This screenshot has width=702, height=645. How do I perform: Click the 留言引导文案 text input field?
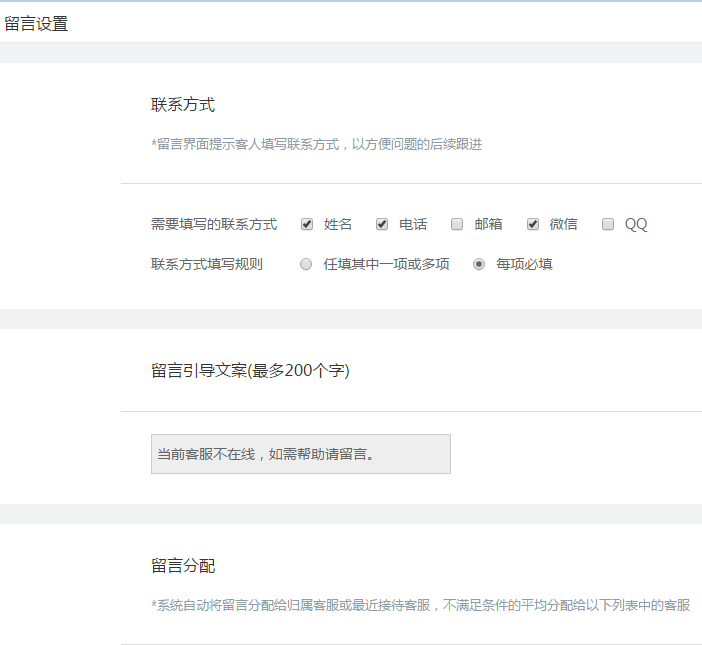pos(301,454)
